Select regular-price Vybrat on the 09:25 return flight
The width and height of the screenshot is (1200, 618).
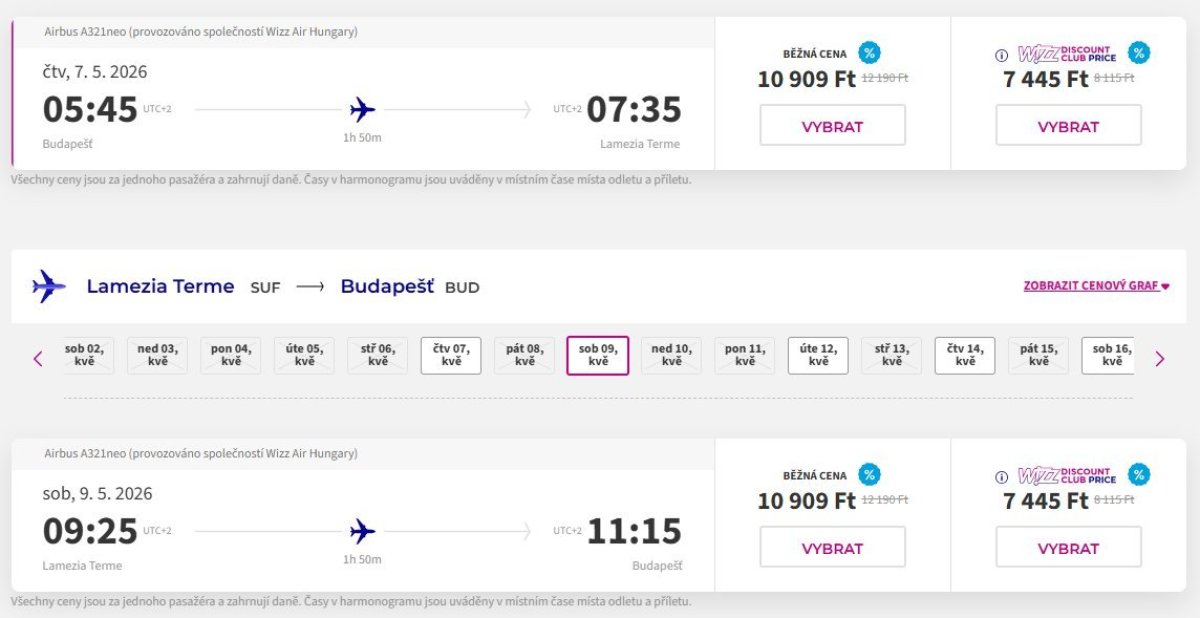coord(832,548)
